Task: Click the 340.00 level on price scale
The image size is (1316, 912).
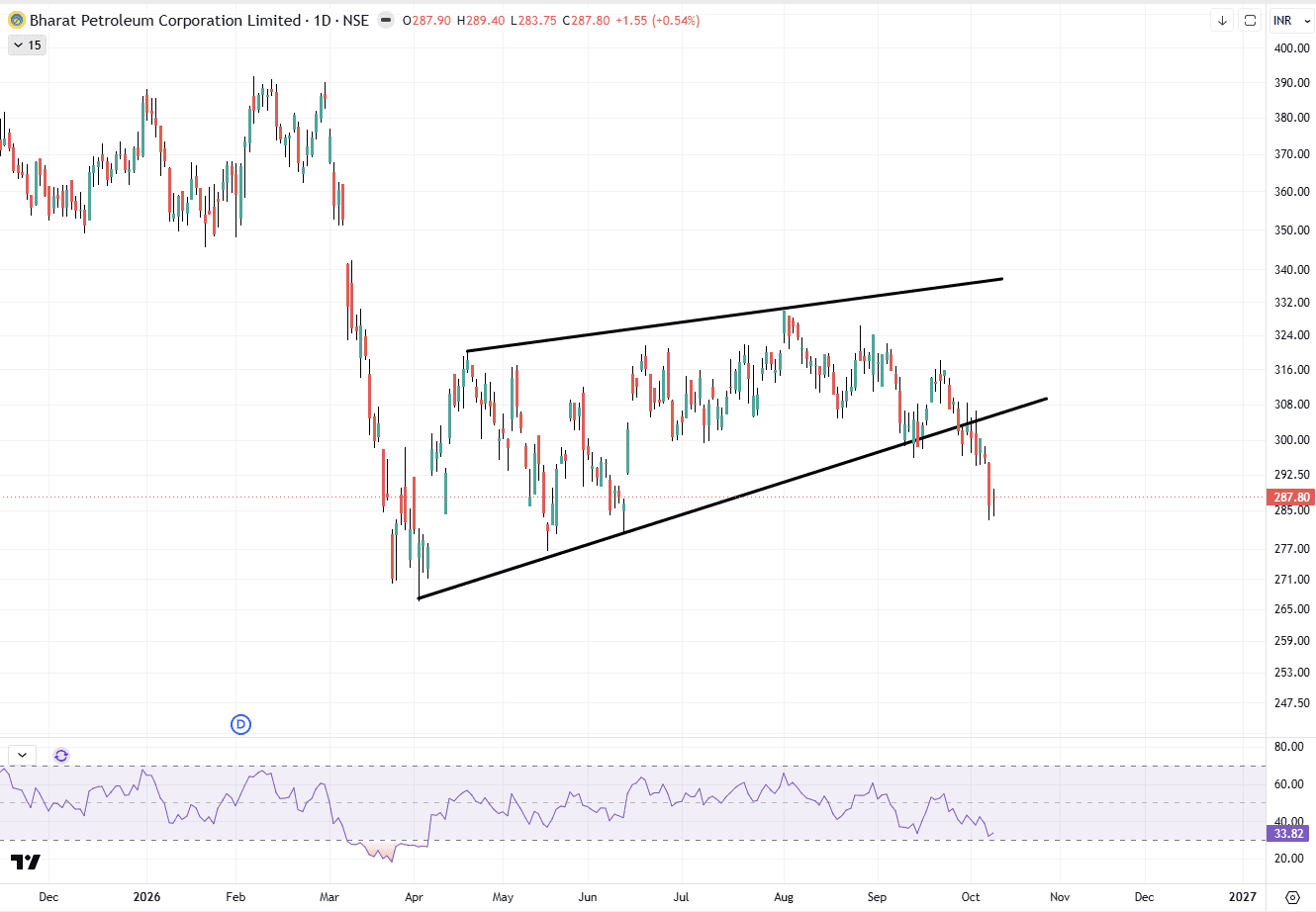Action: [1291, 269]
